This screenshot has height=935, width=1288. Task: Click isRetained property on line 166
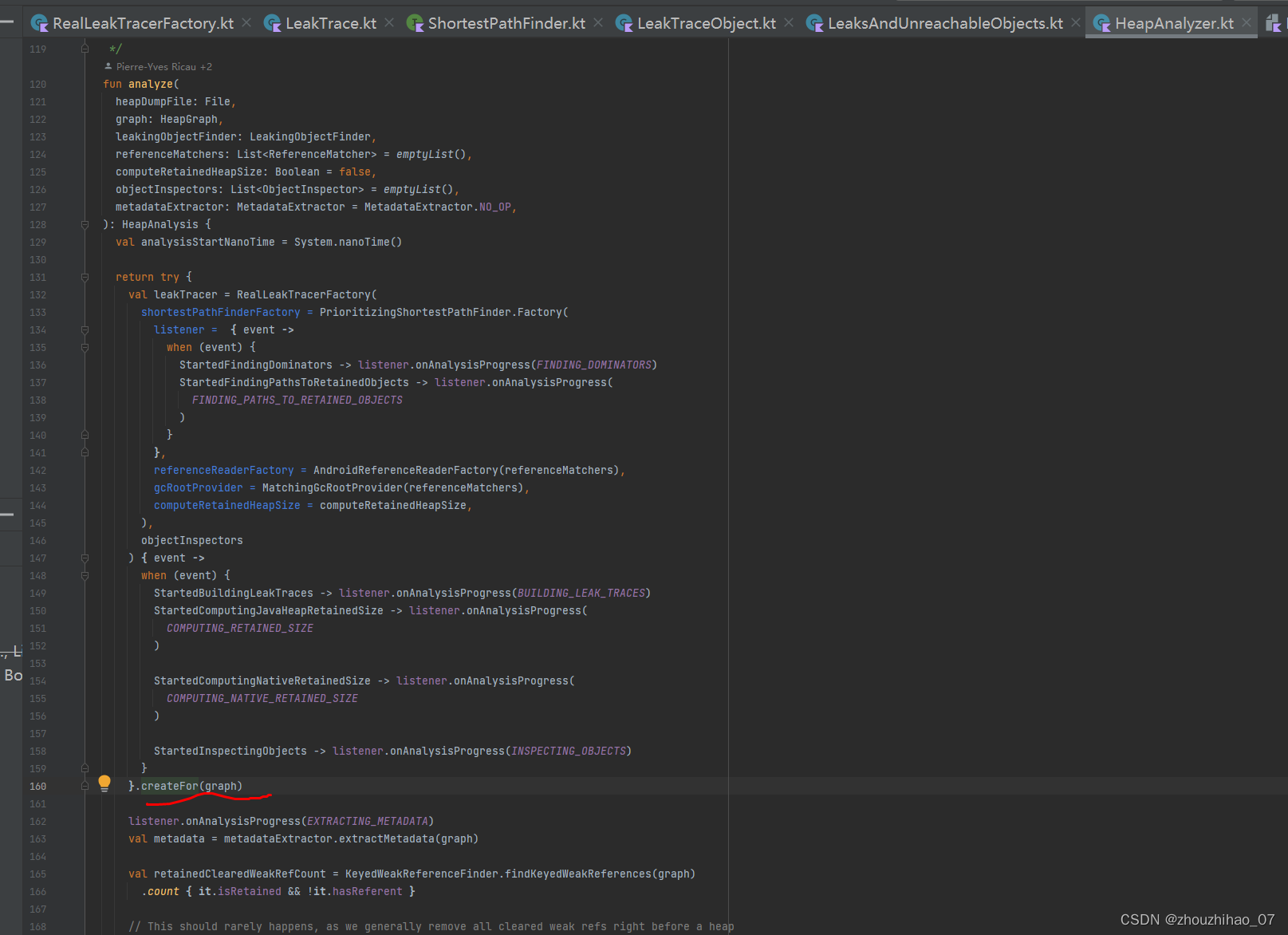pyautogui.click(x=250, y=891)
